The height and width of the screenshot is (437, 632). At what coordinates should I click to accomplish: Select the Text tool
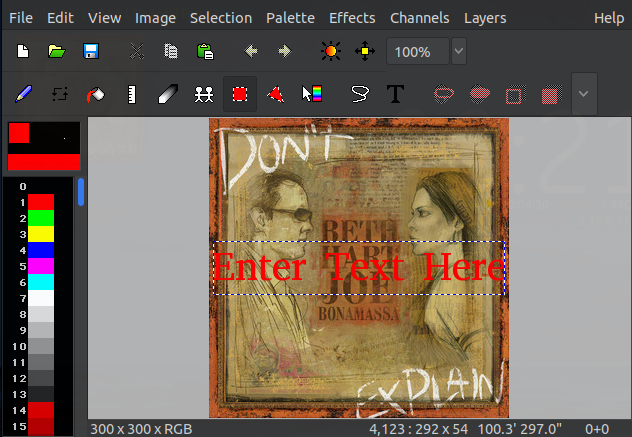pyautogui.click(x=395, y=94)
